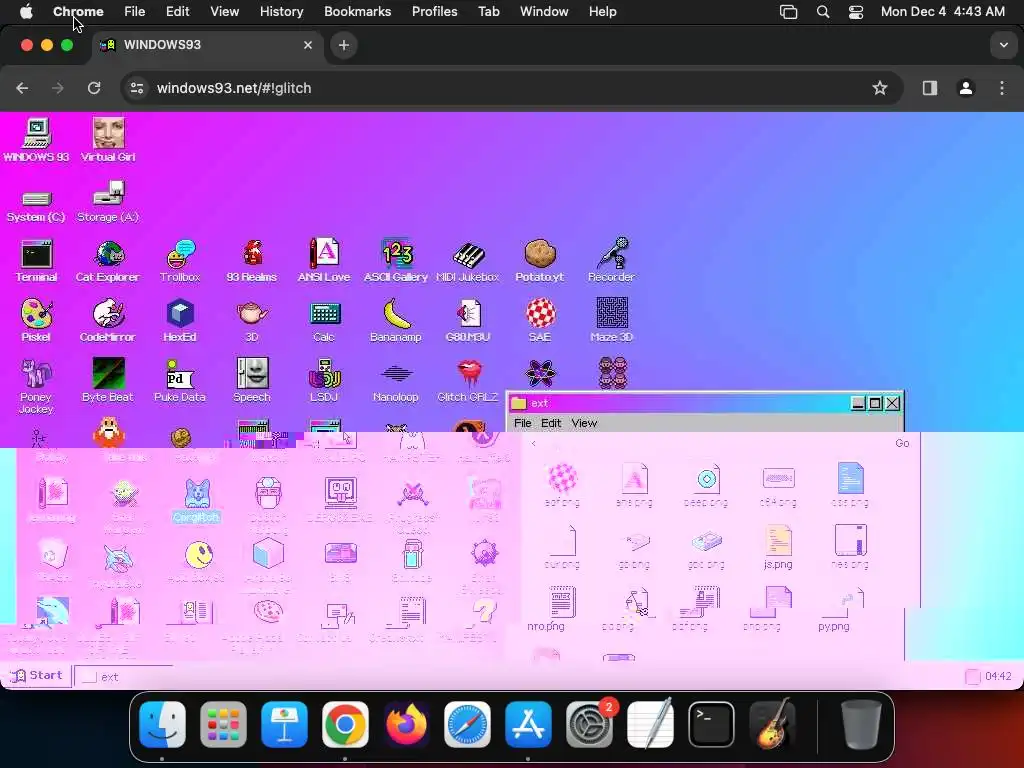
Task: Open the MIDI Jukebox icon
Action: click(x=468, y=261)
